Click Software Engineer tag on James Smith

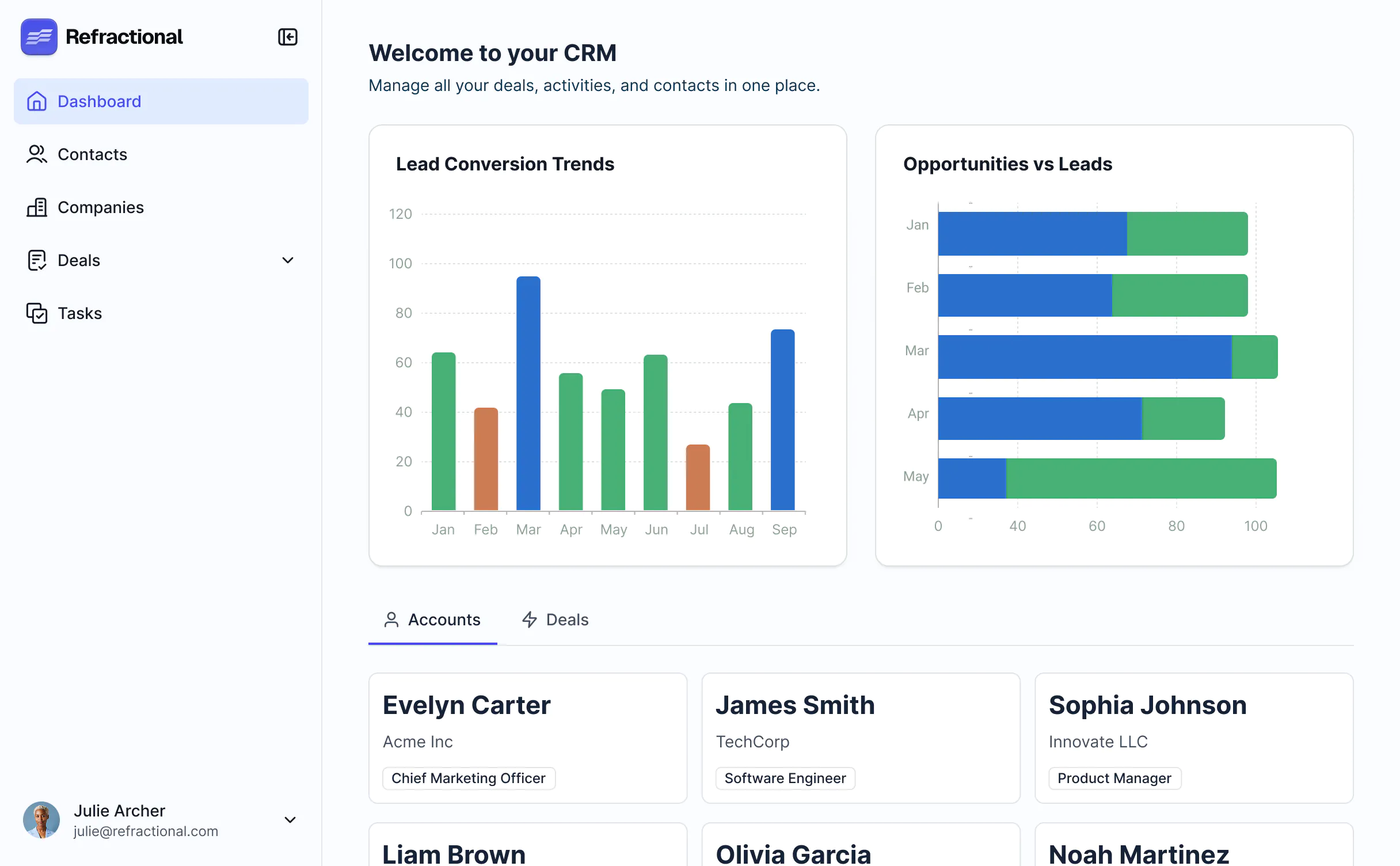tap(785, 778)
